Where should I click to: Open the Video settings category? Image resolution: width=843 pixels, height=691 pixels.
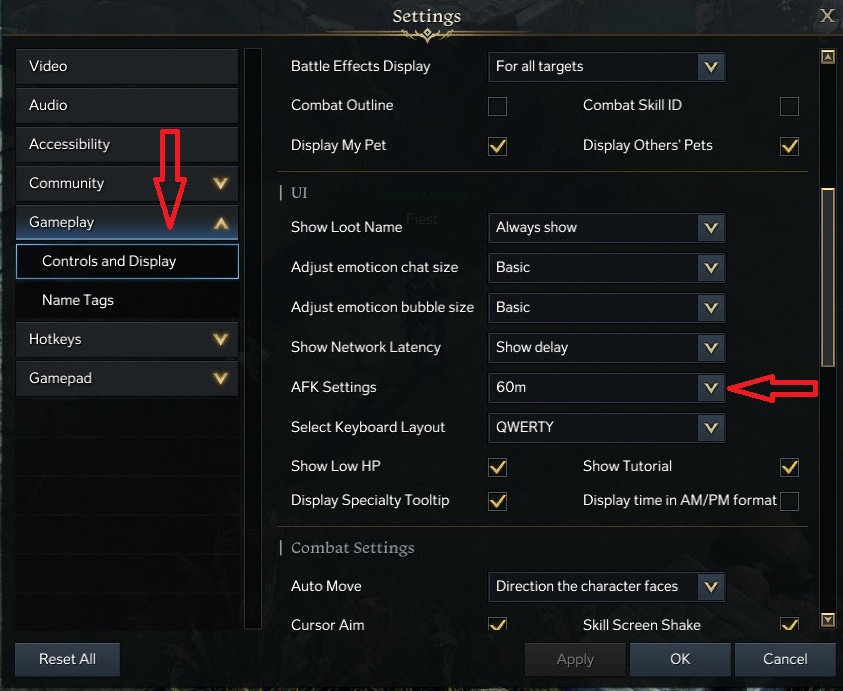pos(127,67)
